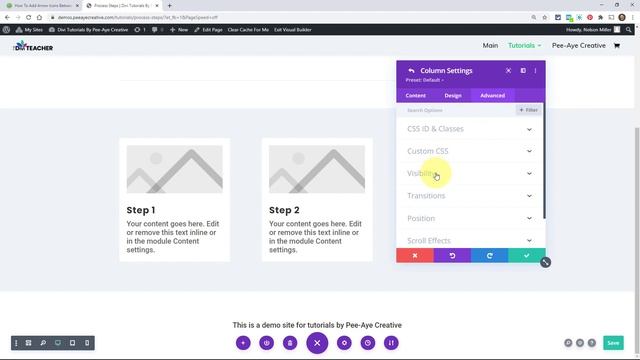Click Clear Cache For Me

click(x=248, y=30)
